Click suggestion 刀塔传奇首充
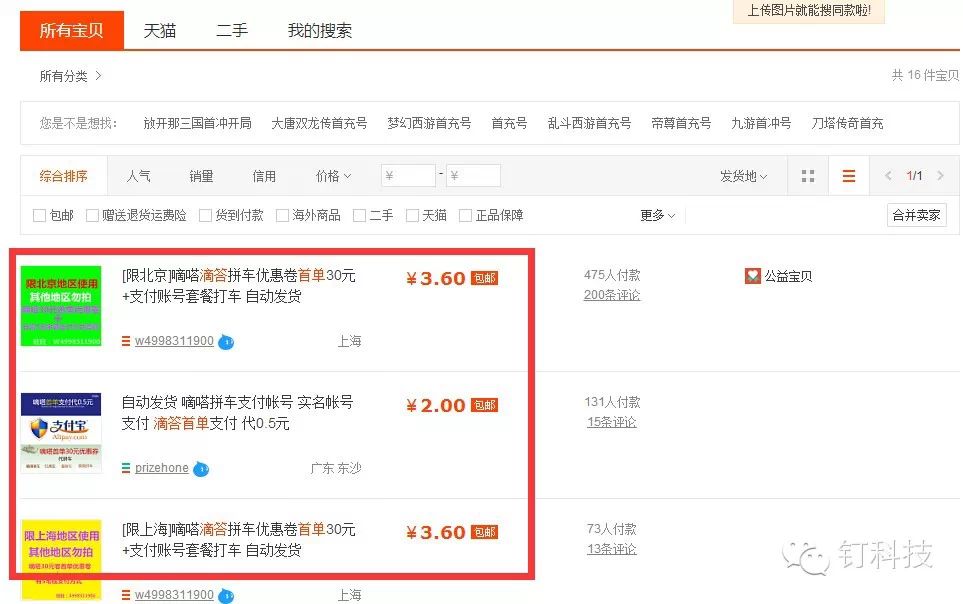Viewport: 963px width, 604px height. tap(848, 124)
